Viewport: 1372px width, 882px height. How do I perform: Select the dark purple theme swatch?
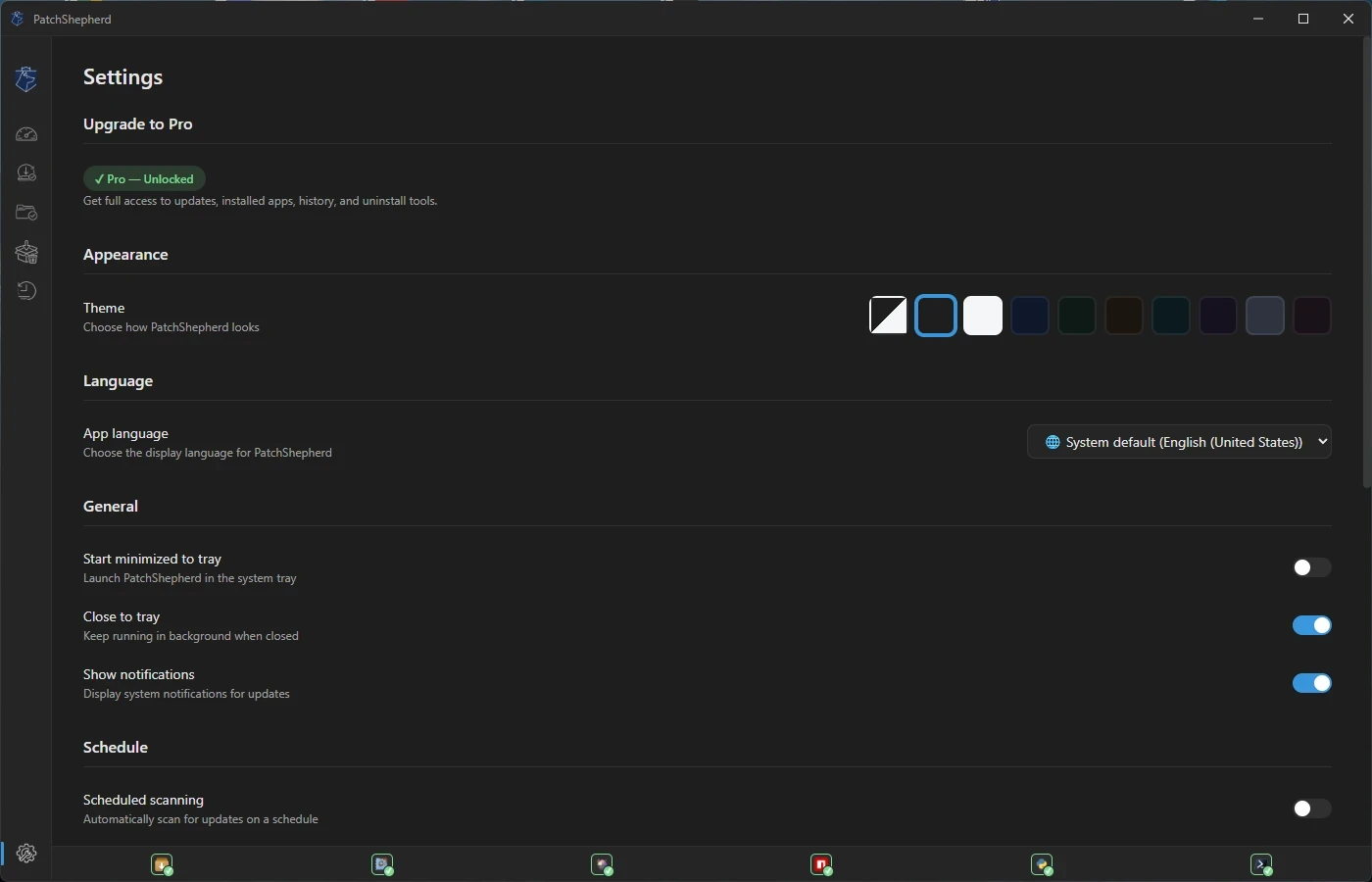(x=1217, y=316)
